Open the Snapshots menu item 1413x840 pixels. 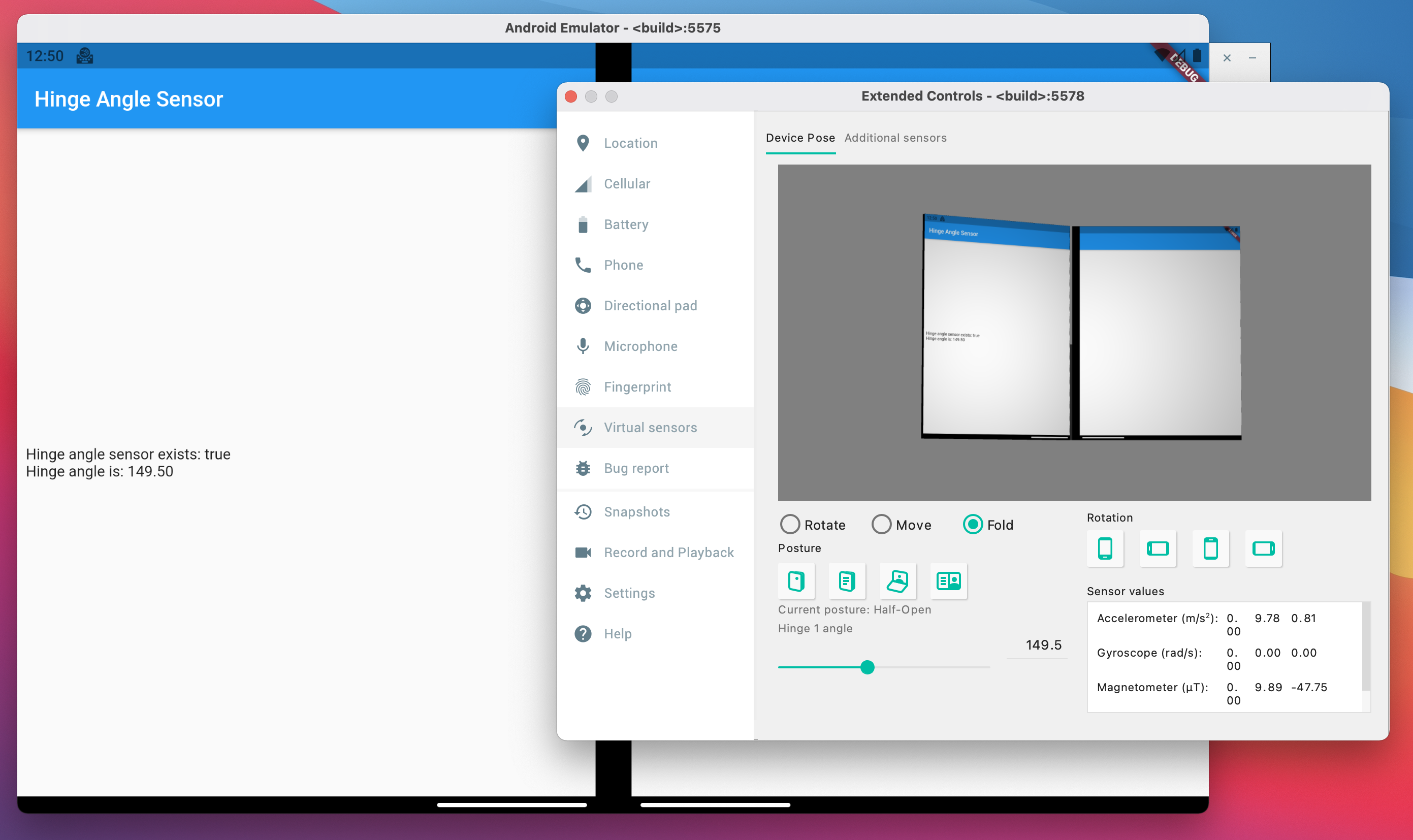tap(637, 511)
